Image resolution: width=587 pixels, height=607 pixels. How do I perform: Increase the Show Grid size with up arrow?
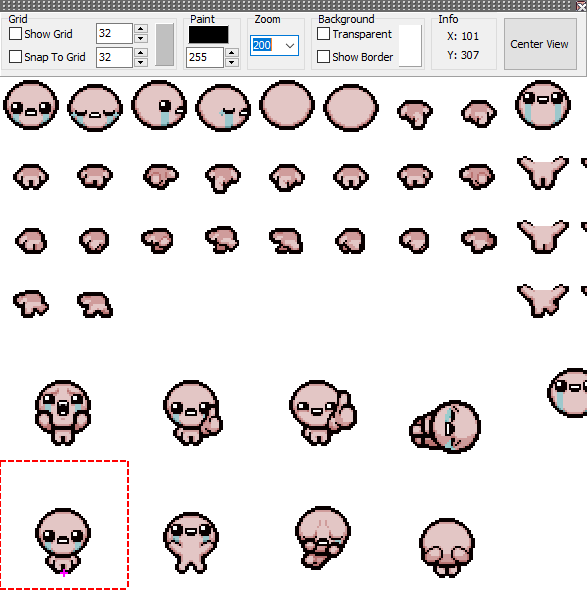141,29
